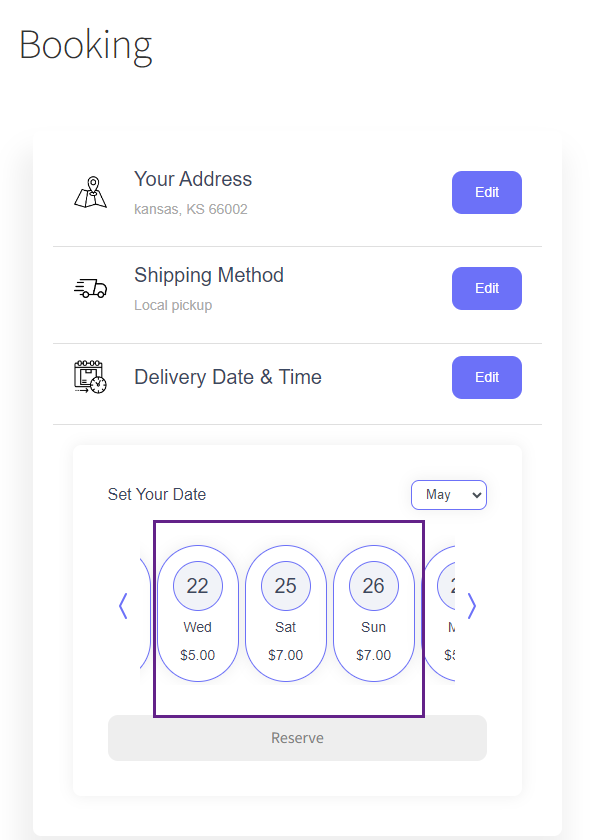Choose Sun 26 date for $7.00
The width and height of the screenshot is (591, 840).
point(373,613)
